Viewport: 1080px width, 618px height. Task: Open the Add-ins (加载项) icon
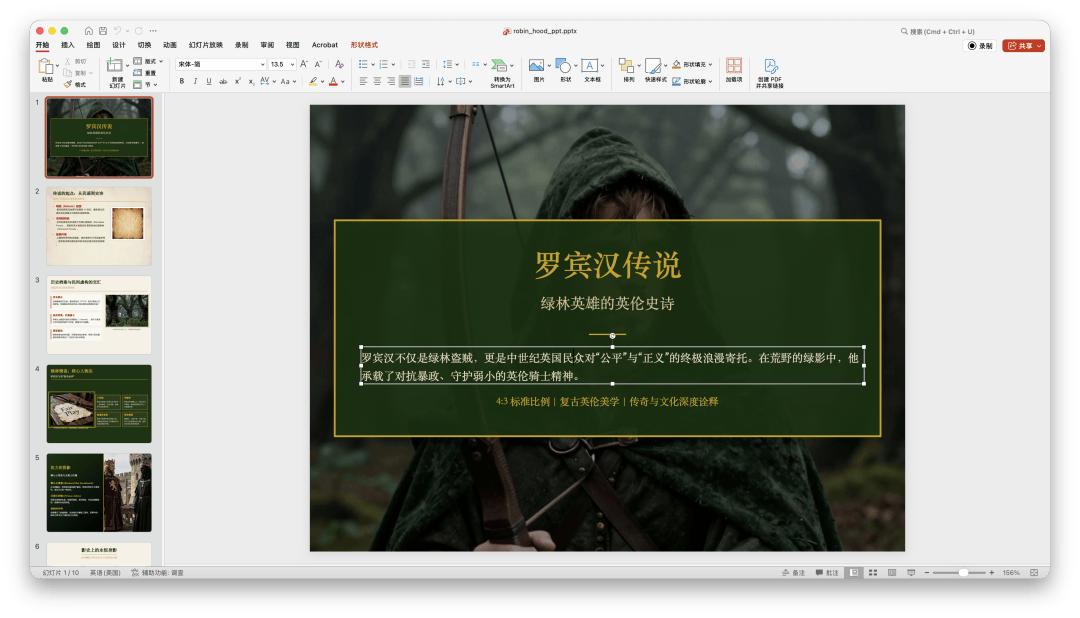click(734, 70)
